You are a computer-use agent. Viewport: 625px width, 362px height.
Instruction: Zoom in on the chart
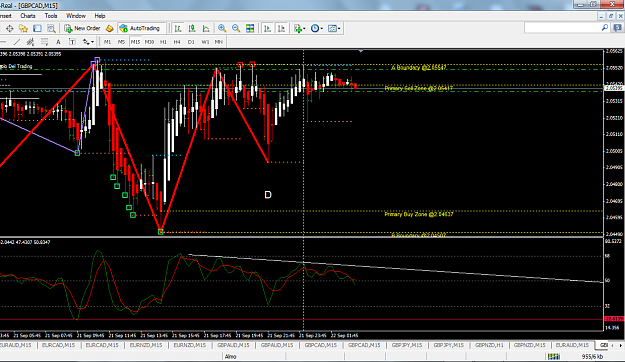click(222, 28)
